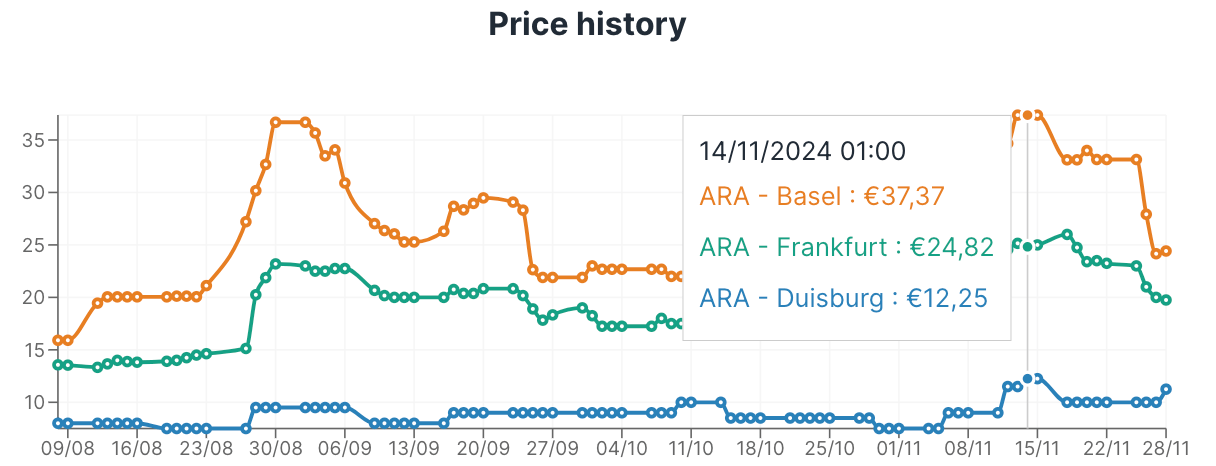This screenshot has width=1216, height=466.
Task: Pick the leftmost orange Basel data point
Action: (x=58, y=341)
